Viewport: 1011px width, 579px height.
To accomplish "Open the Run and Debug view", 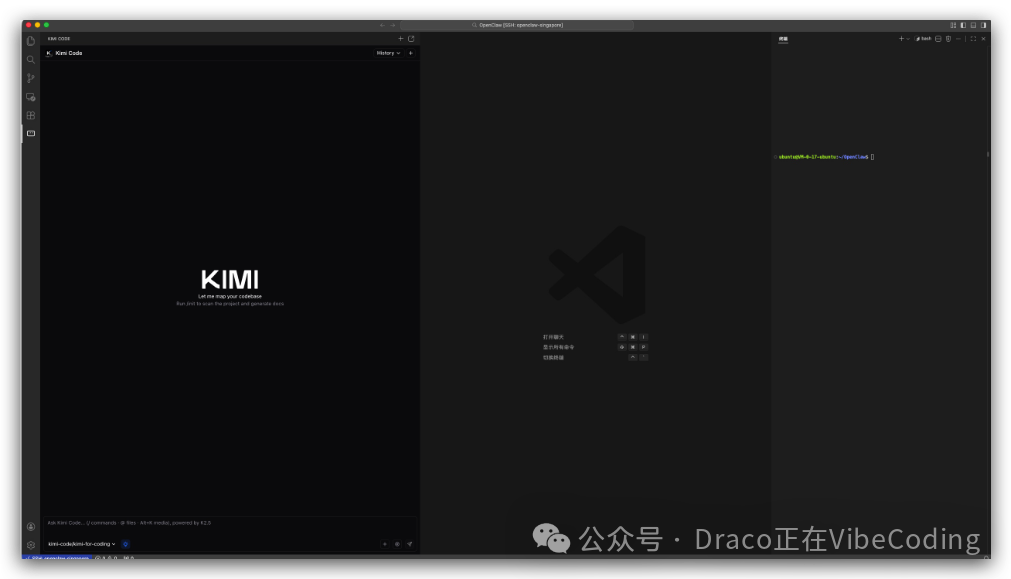I will [x=30, y=96].
